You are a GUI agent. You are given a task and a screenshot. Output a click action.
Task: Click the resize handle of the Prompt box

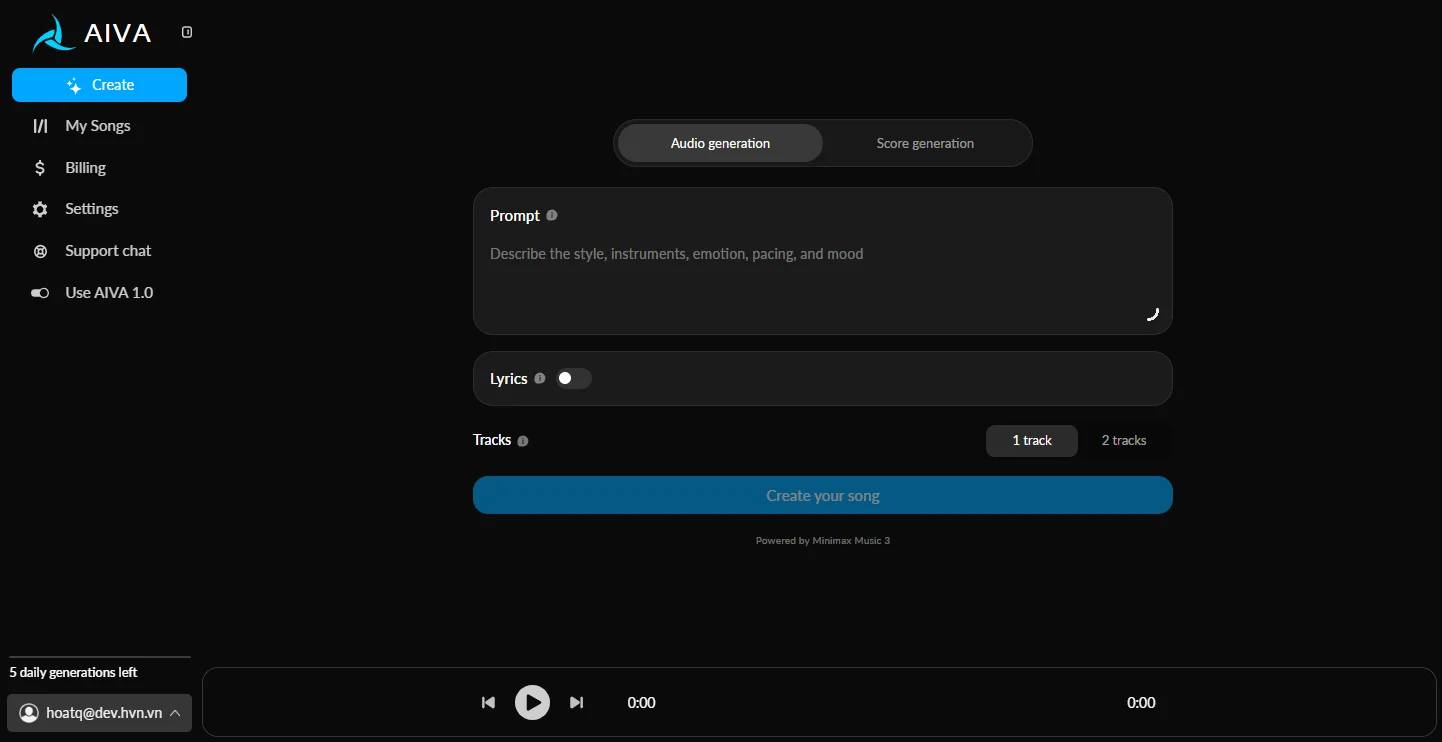(1152, 314)
